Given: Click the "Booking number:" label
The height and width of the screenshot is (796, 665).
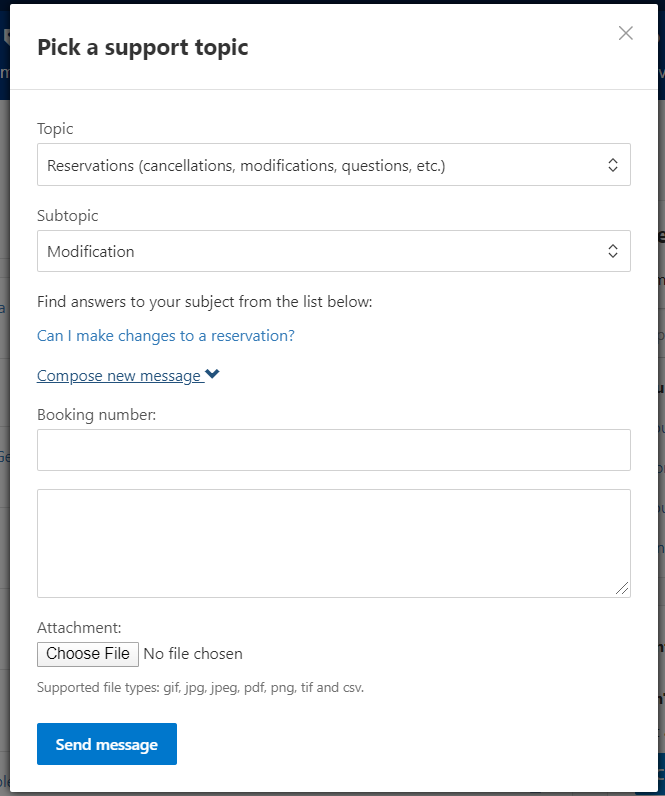Looking at the screenshot, I should [97, 414].
